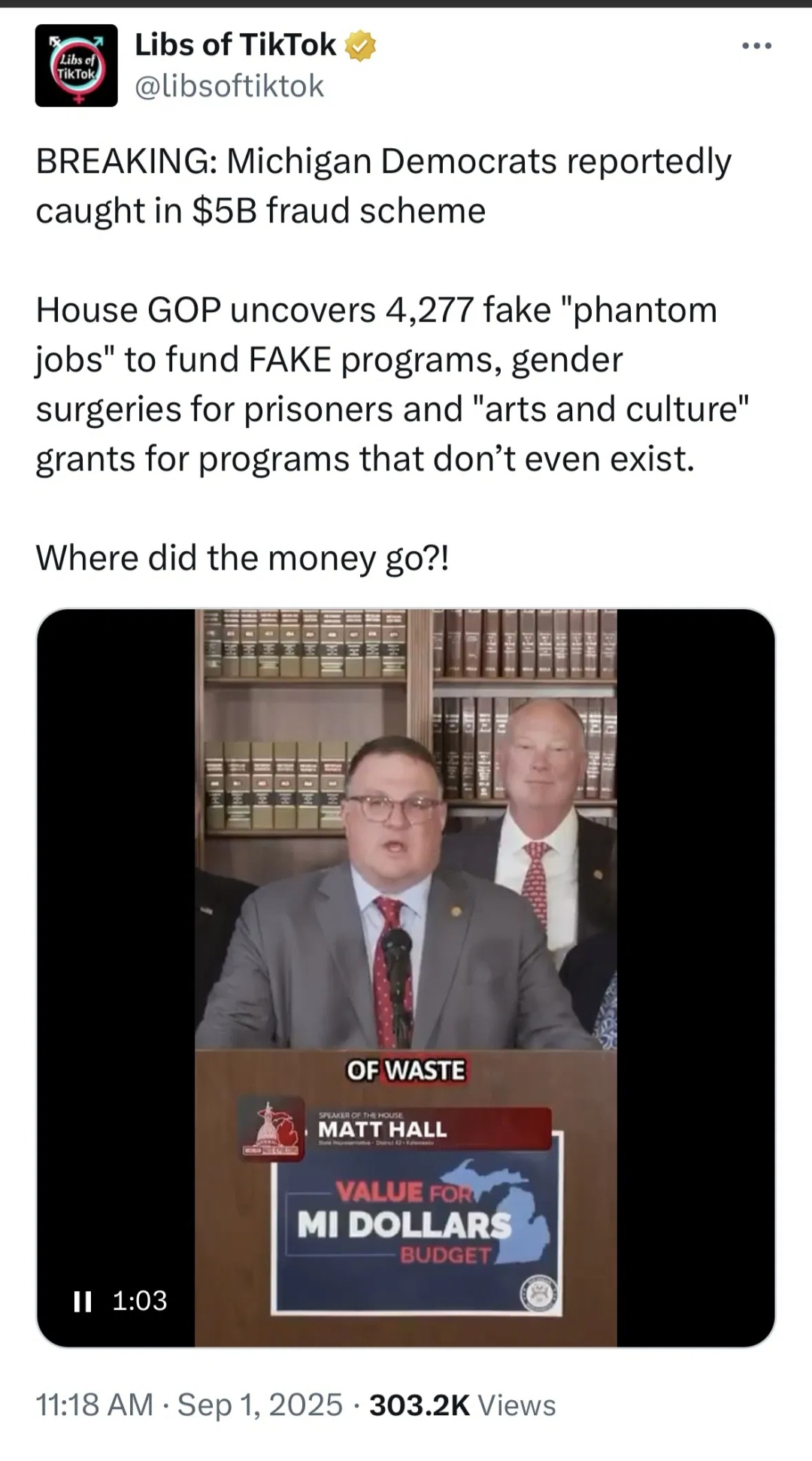Click the 11:18 AM Sep 1, 2025 timestamp
Image resolution: width=812 pixels, height=1461 pixels.
[x=189, y=1405]
